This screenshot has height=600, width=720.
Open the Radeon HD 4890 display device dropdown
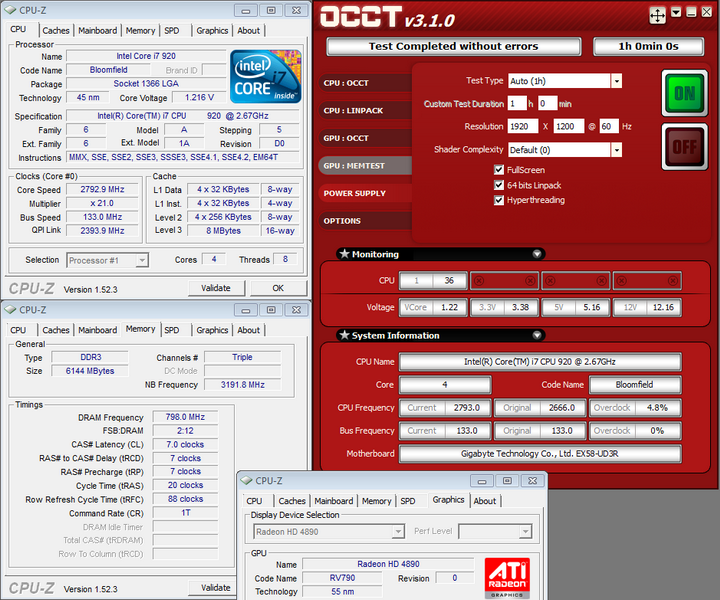398,532
